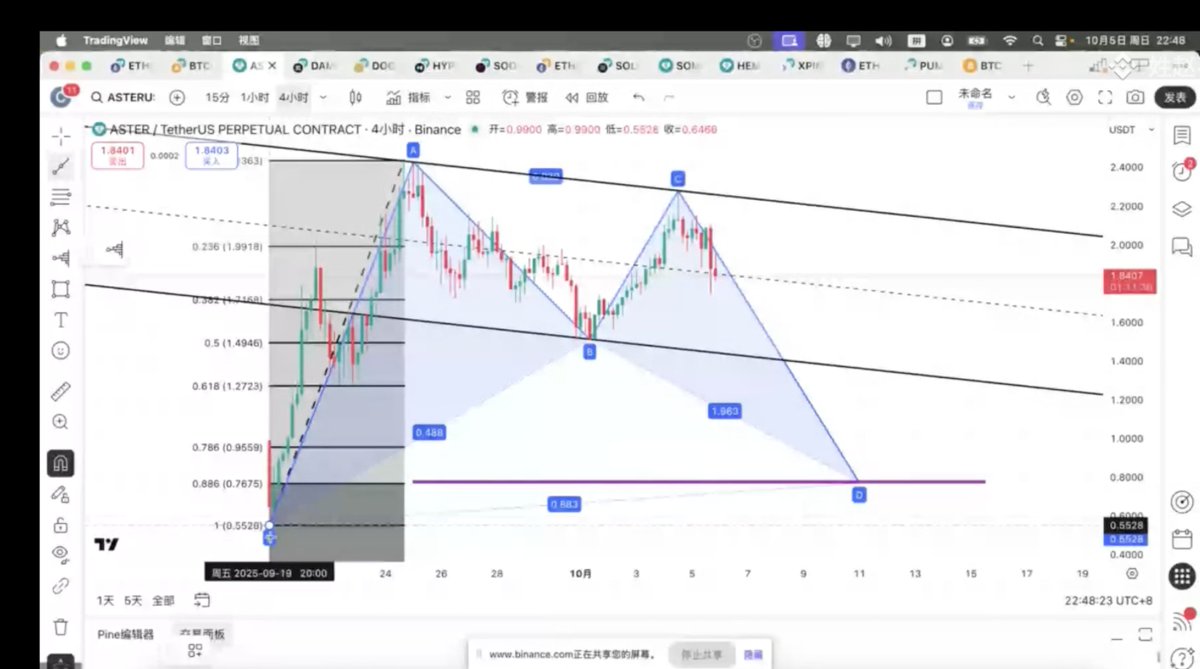Image resolution: width=1200 pixels, height=669 pixels.
Task: Open the Pine编辑器 tab
Action: [x=126, y=634]
